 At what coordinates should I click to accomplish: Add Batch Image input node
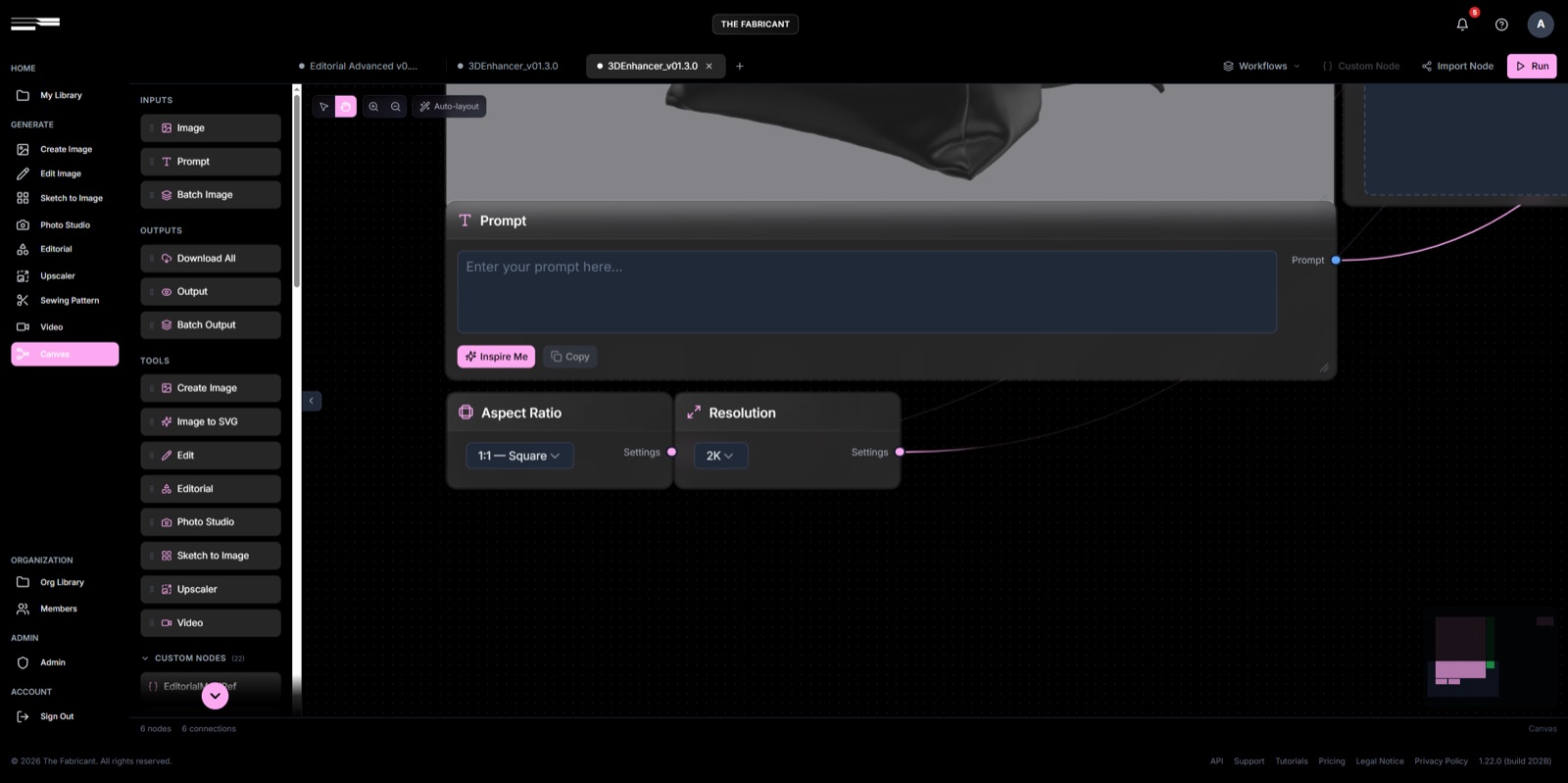pyautogui.click(x=211, y=195)
